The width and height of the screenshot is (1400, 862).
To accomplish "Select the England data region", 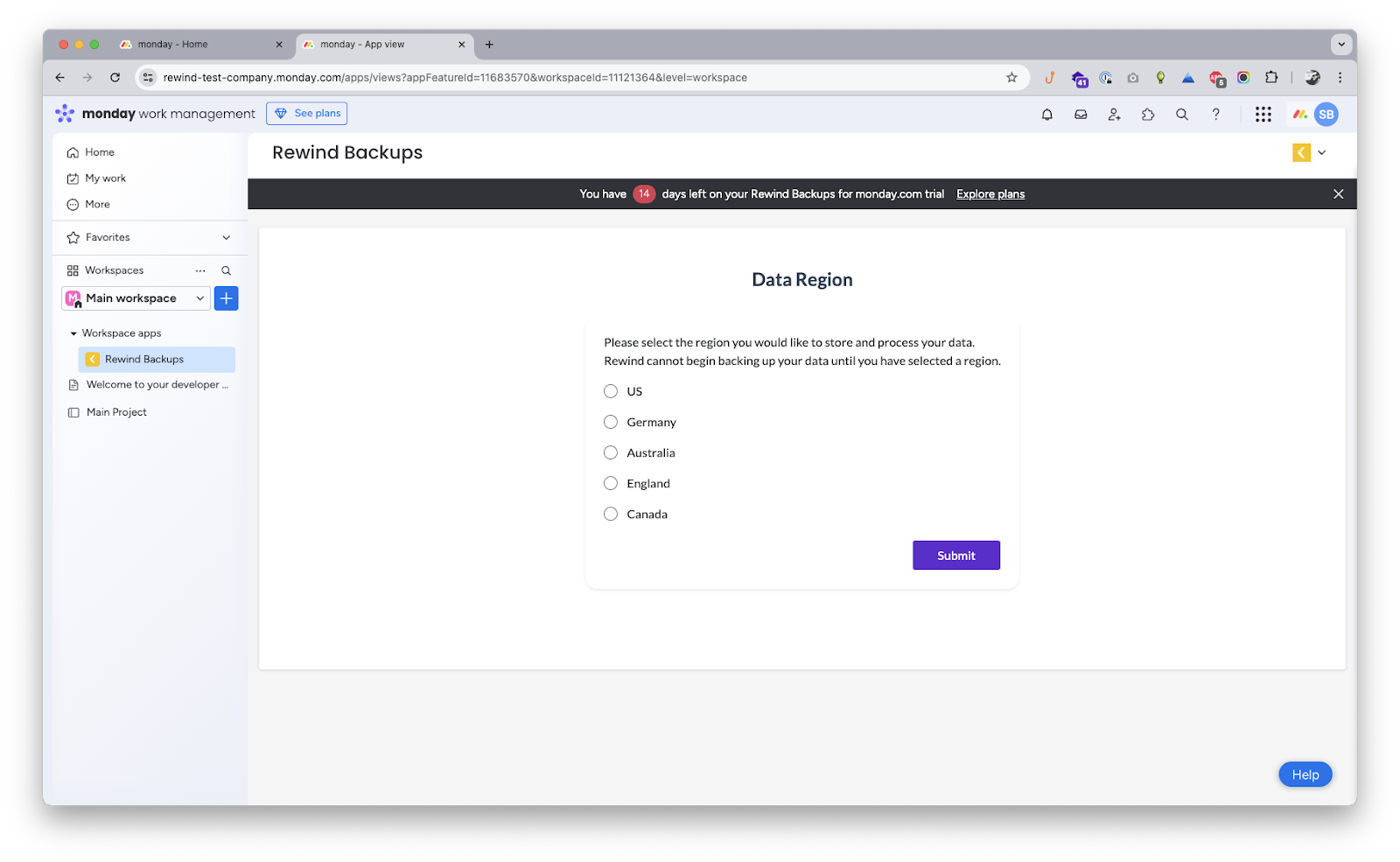I will (611, 483).
